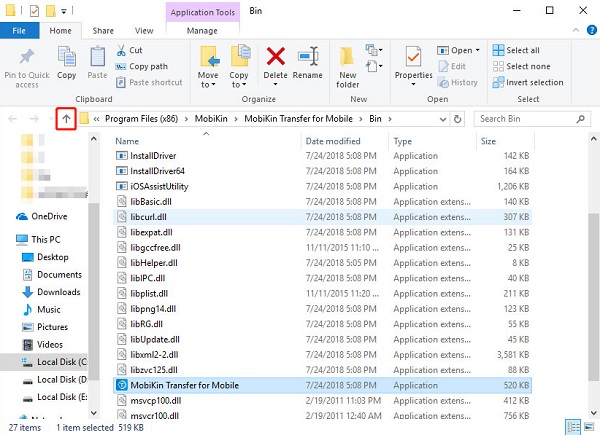Open the Move to menu

point(209,67)
